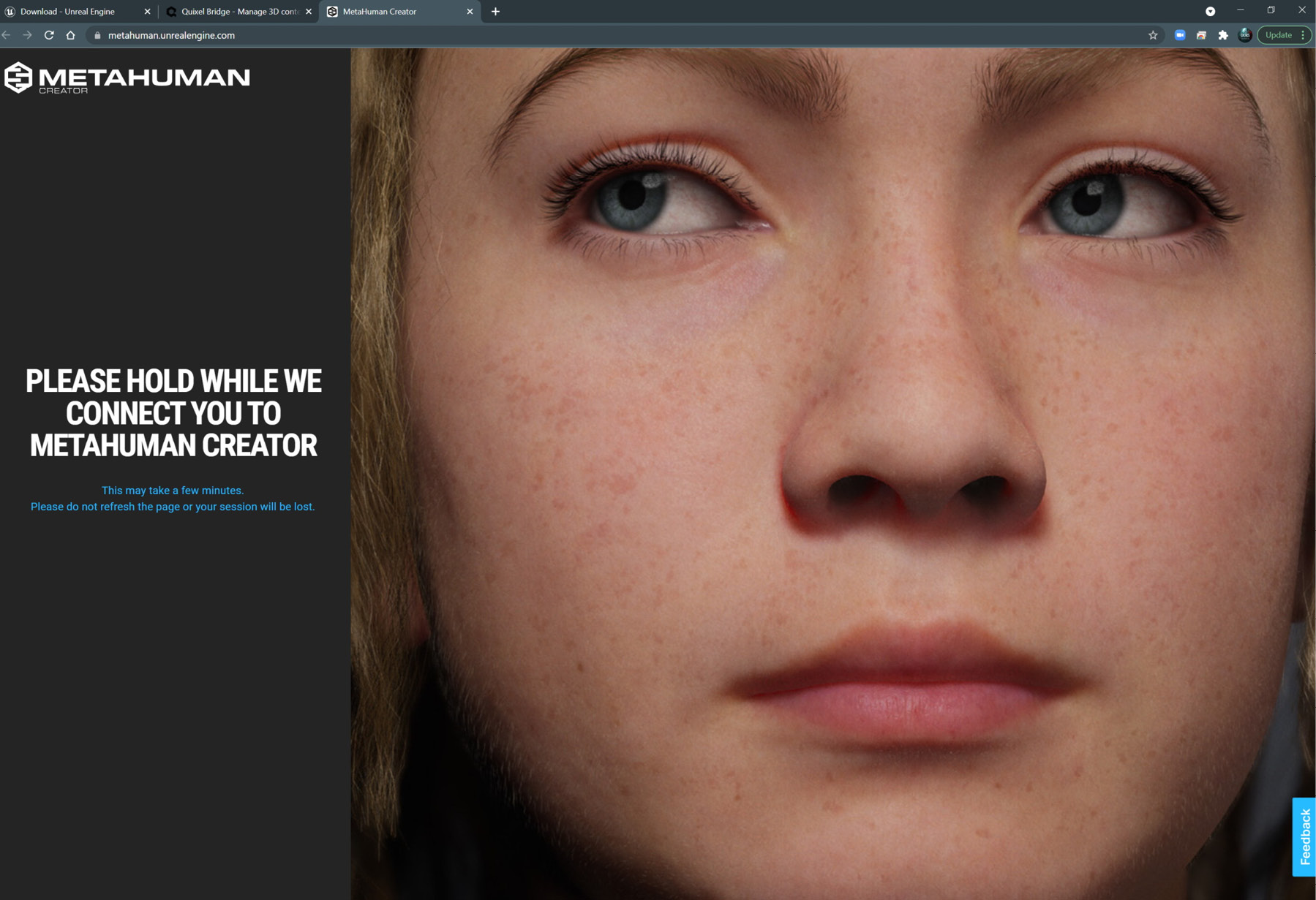The height and width of the screenshot is (900, 1316).
Task: View site security lock info
Action: (x=97, y=35)
